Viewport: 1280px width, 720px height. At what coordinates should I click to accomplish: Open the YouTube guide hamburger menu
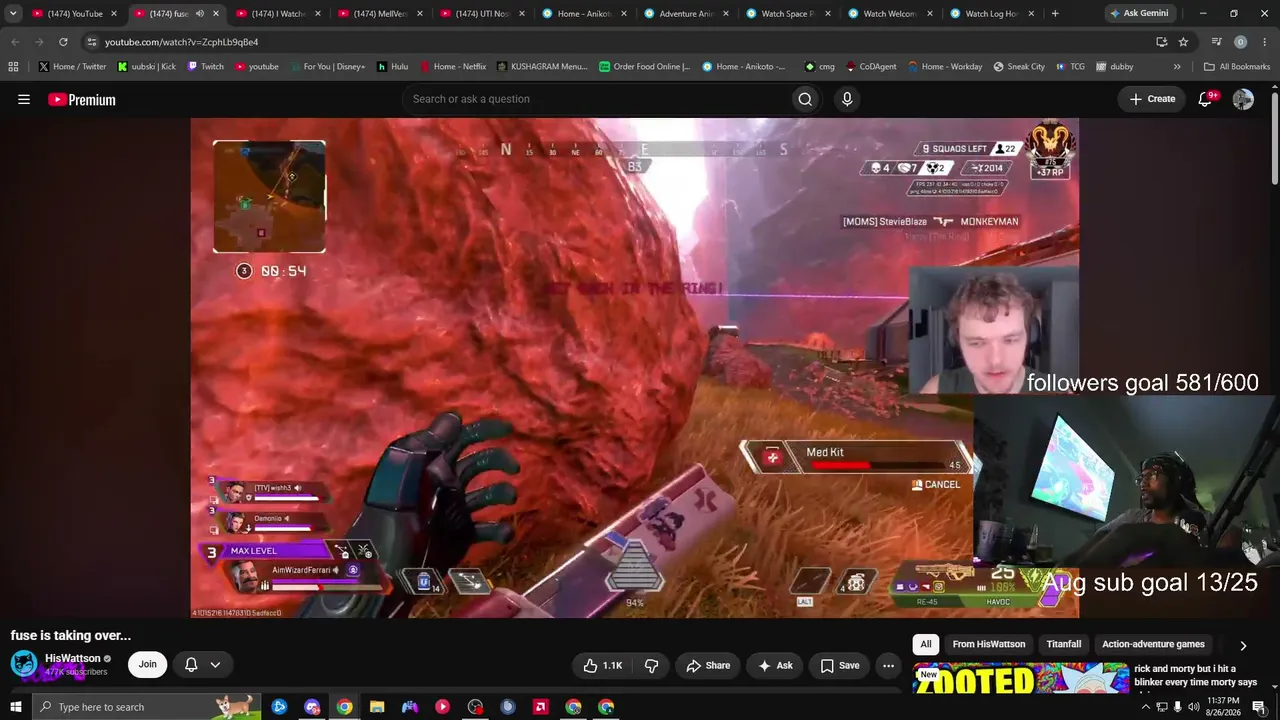pos(24,99)
